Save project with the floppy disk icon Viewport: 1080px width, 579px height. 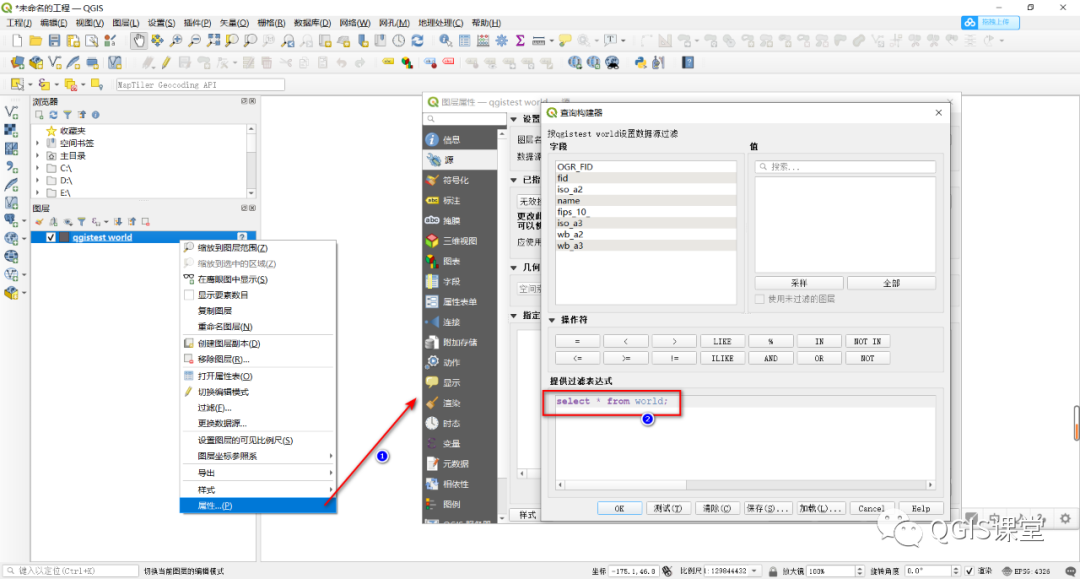(54, 41)
